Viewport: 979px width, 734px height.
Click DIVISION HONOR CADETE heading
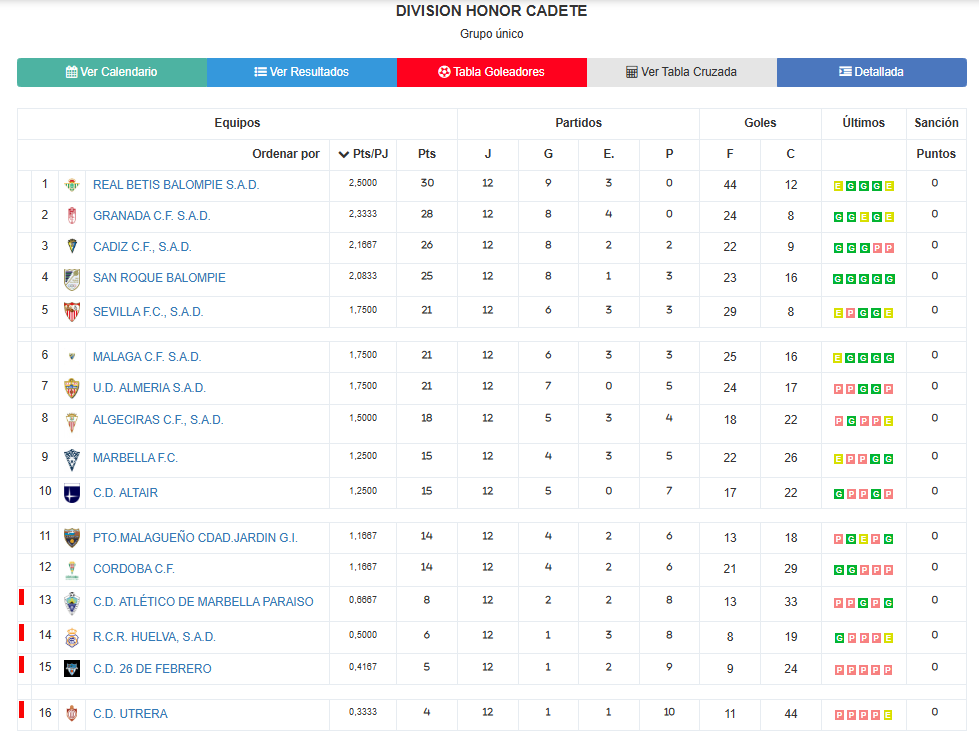pyautogui.click(x=491, y=11)
